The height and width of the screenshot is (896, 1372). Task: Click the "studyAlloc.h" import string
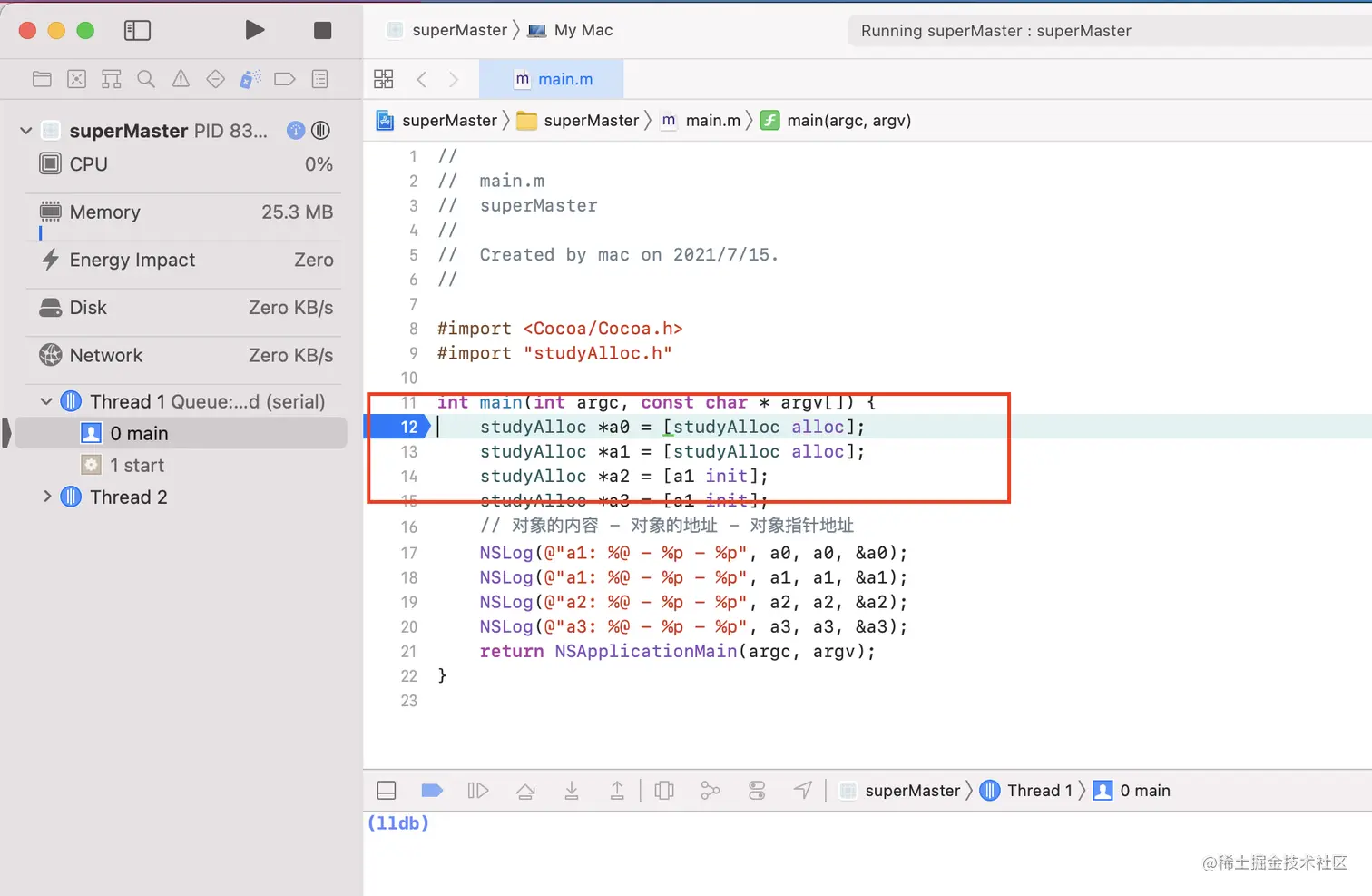click(x=598, y=353)
